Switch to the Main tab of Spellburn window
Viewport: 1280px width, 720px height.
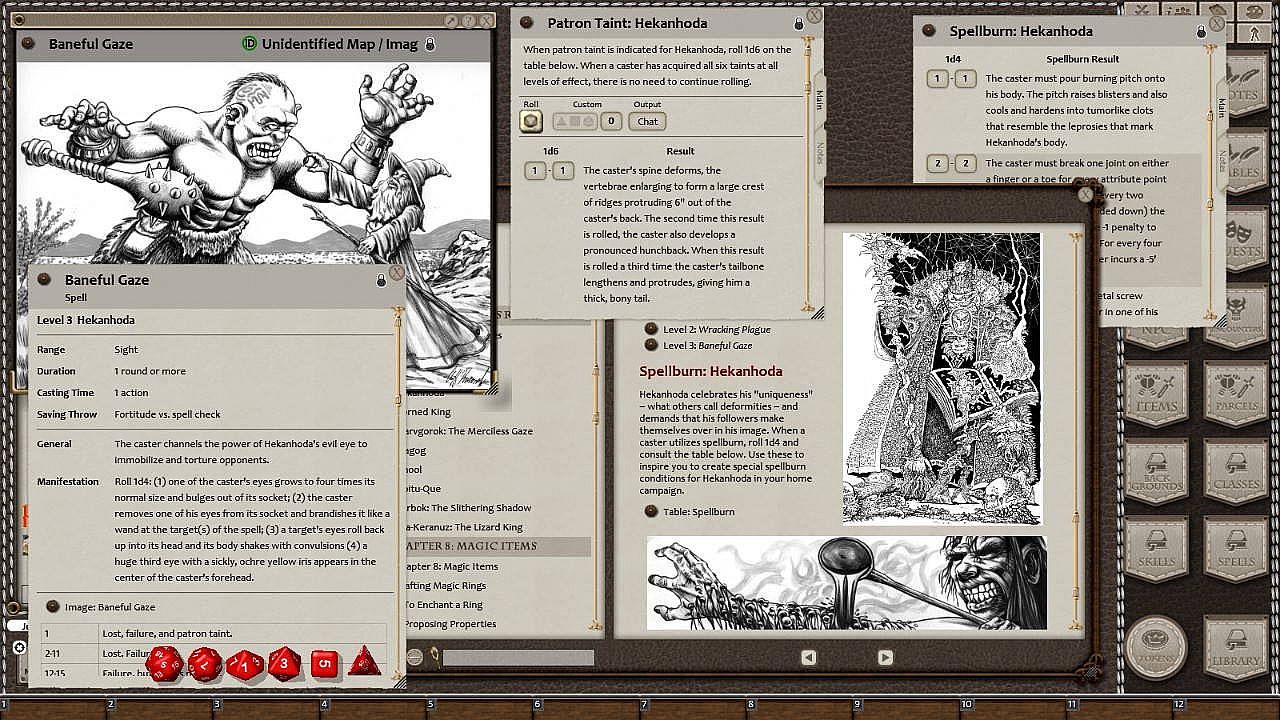coord(1222,106)
